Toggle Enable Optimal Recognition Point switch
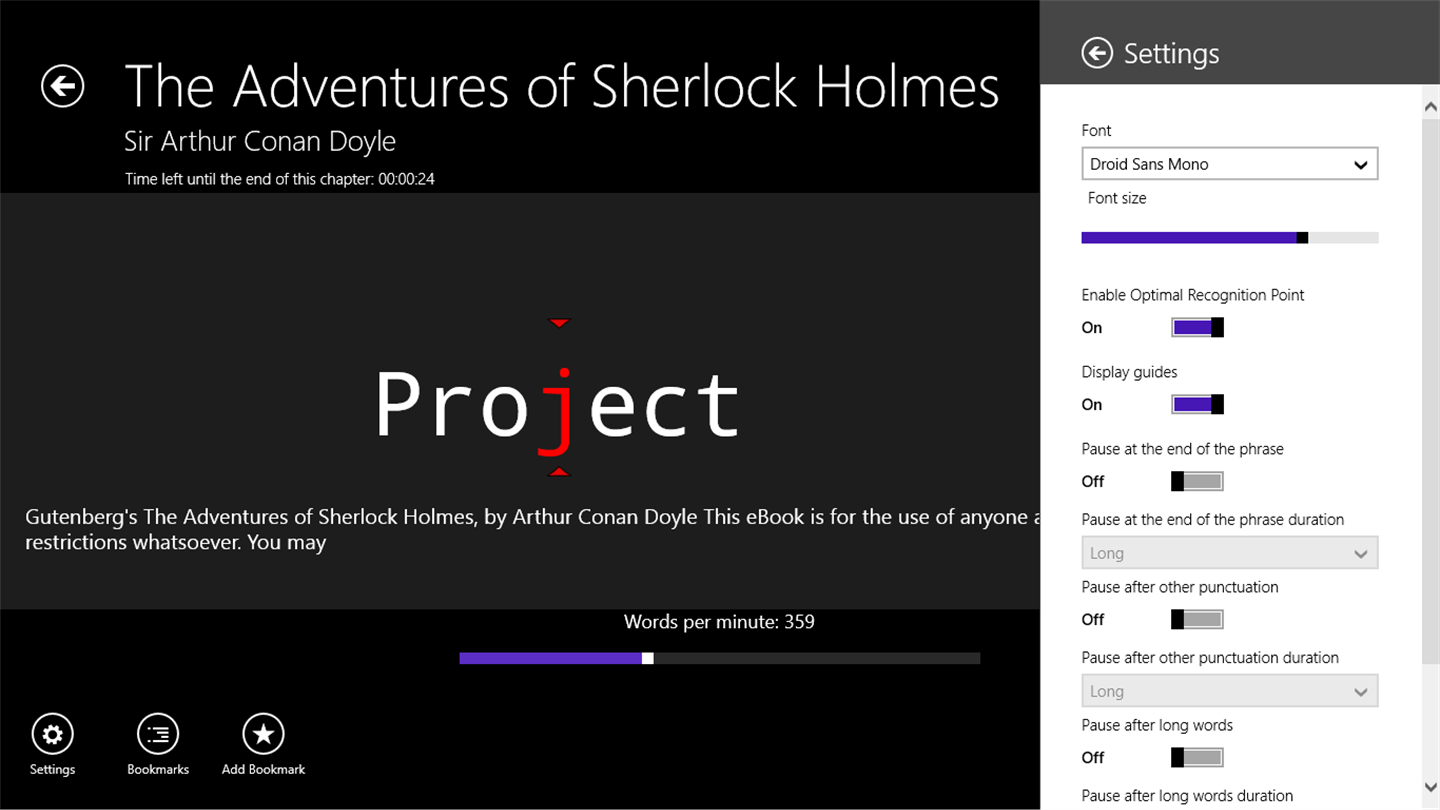Image resolution: width=1440 pixels, height=810 pixels. point(1197,327)
